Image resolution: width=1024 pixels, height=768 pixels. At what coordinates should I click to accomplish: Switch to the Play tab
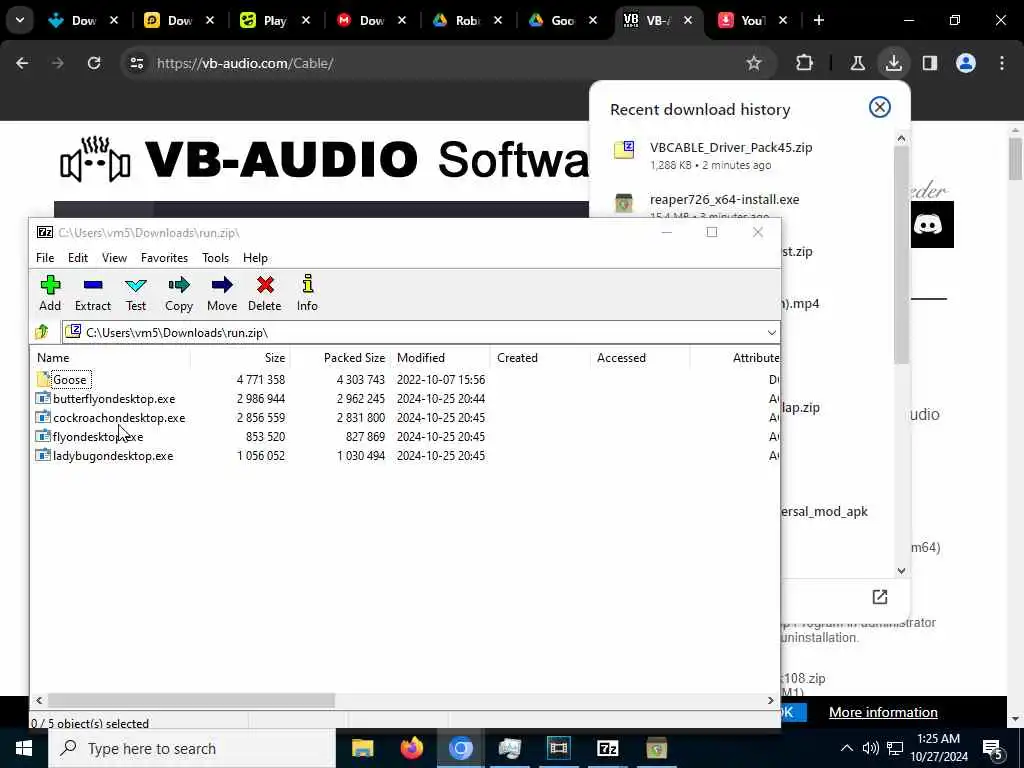click(x=274, y=20)
